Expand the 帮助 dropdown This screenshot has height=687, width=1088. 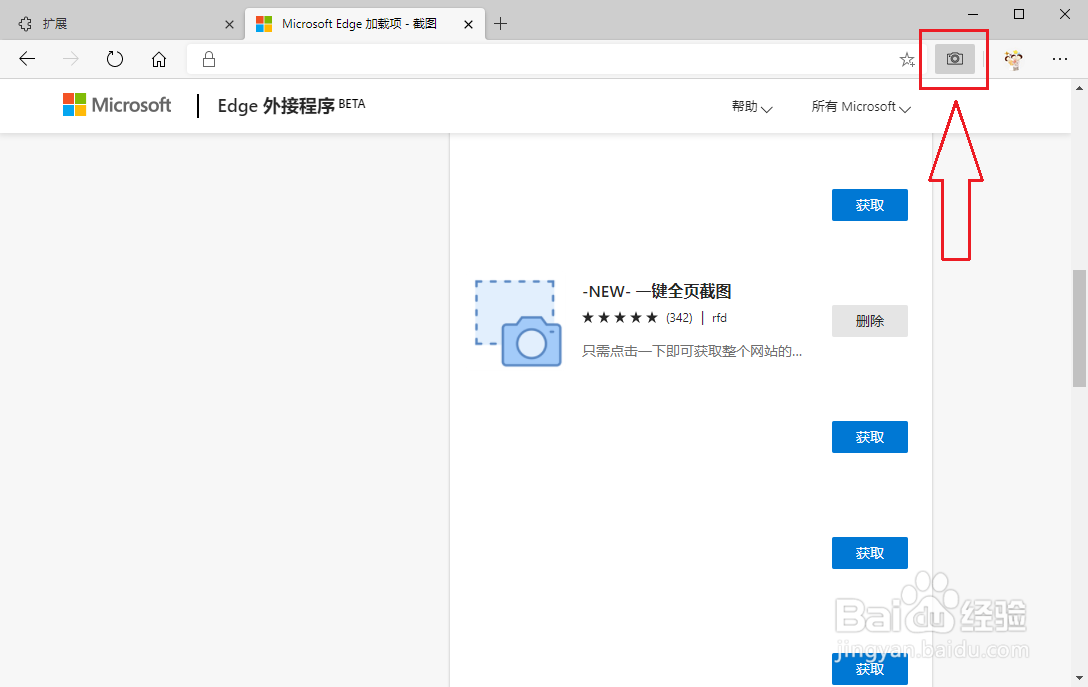tap(752, 107)
